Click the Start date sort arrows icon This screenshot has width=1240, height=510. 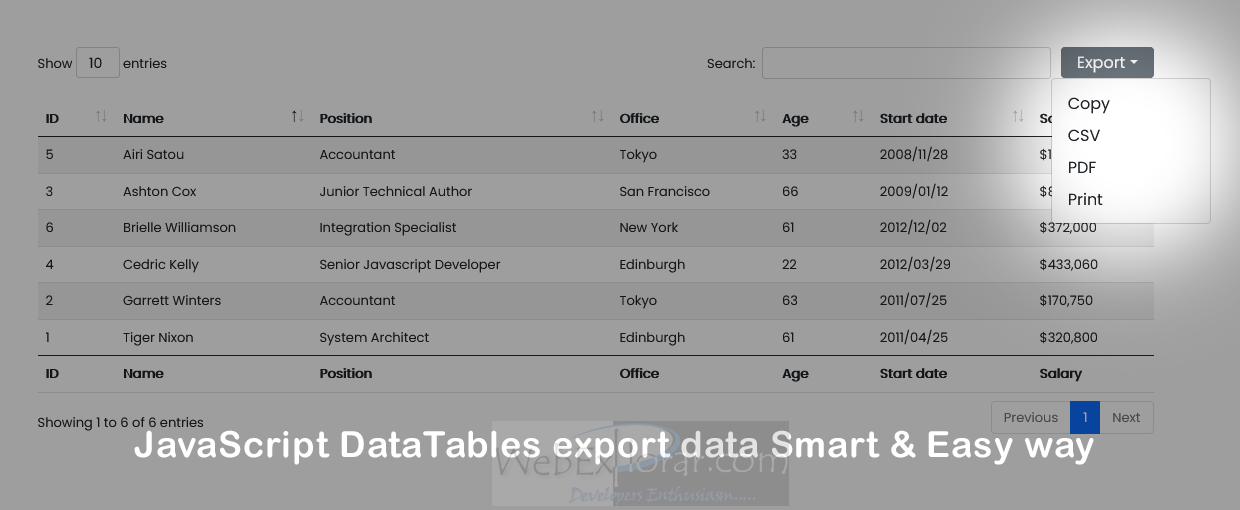[1018, 117]
